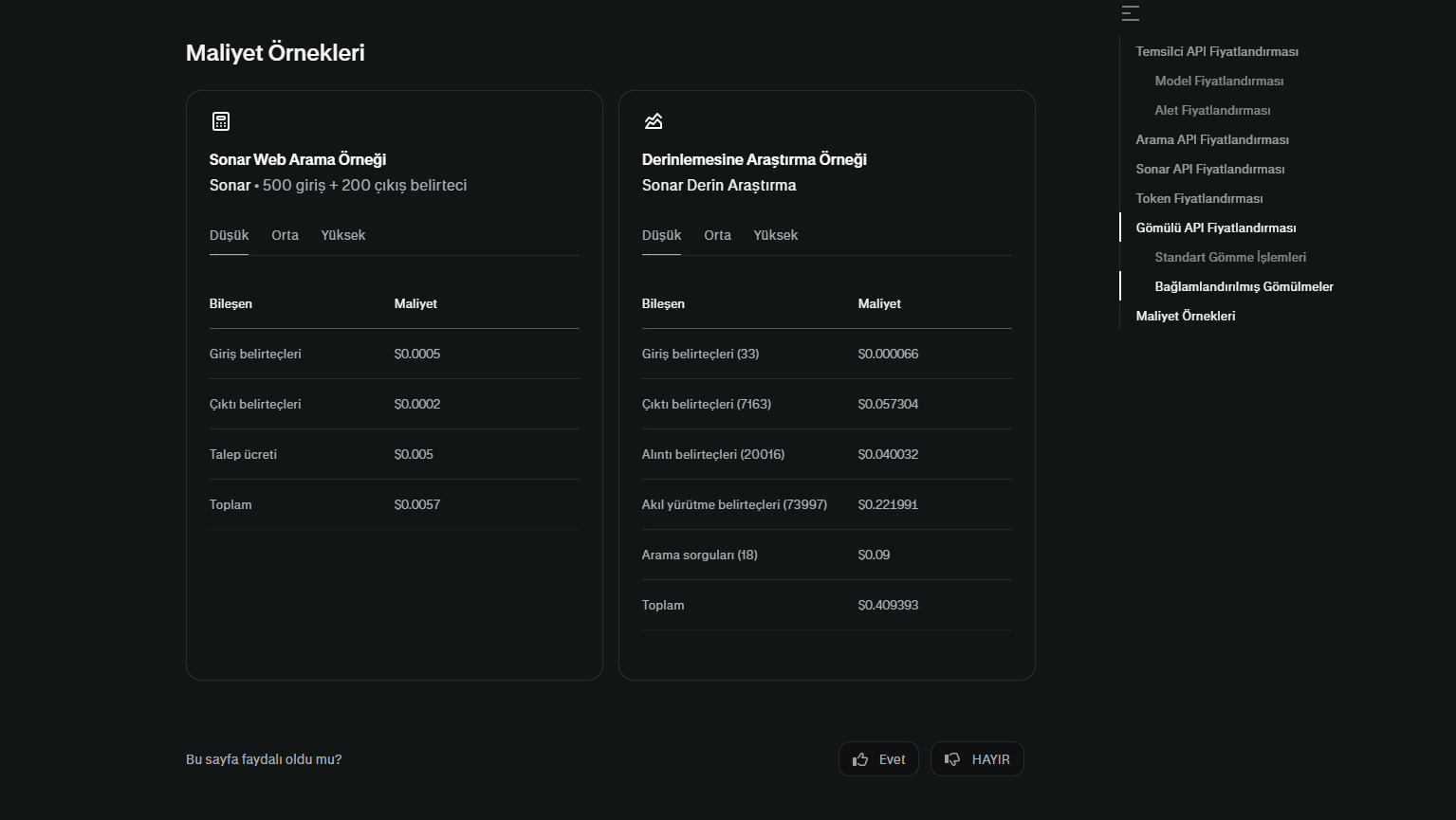
Task: Click the chart icon in Deep Research card
Action: tap(654, 121)
